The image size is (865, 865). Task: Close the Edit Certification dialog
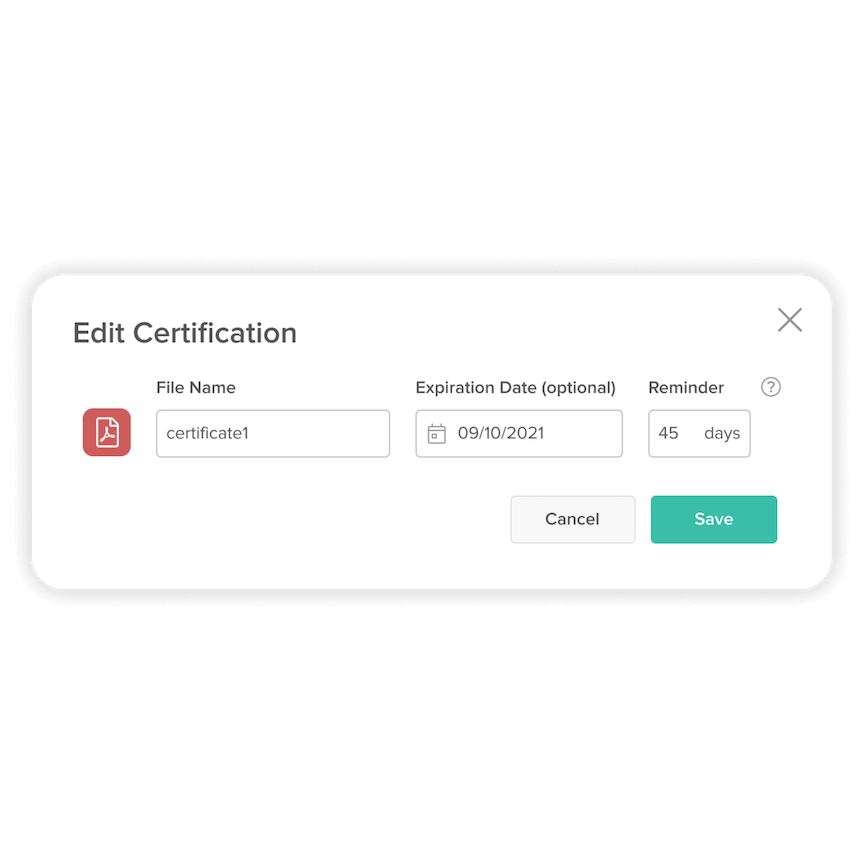[789, 319]
